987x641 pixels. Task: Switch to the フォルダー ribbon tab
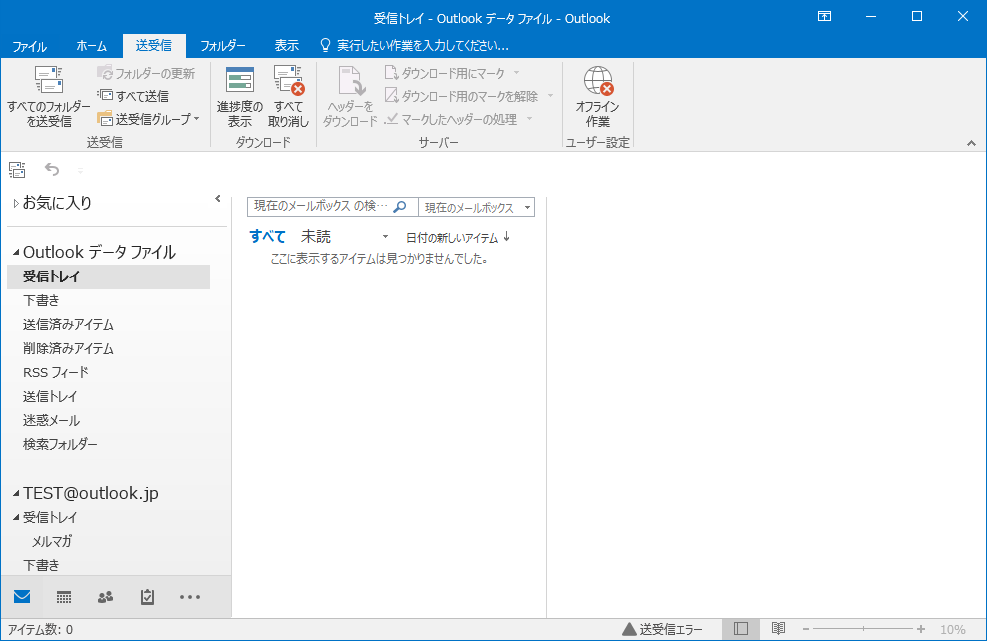(x=222, y=46)
